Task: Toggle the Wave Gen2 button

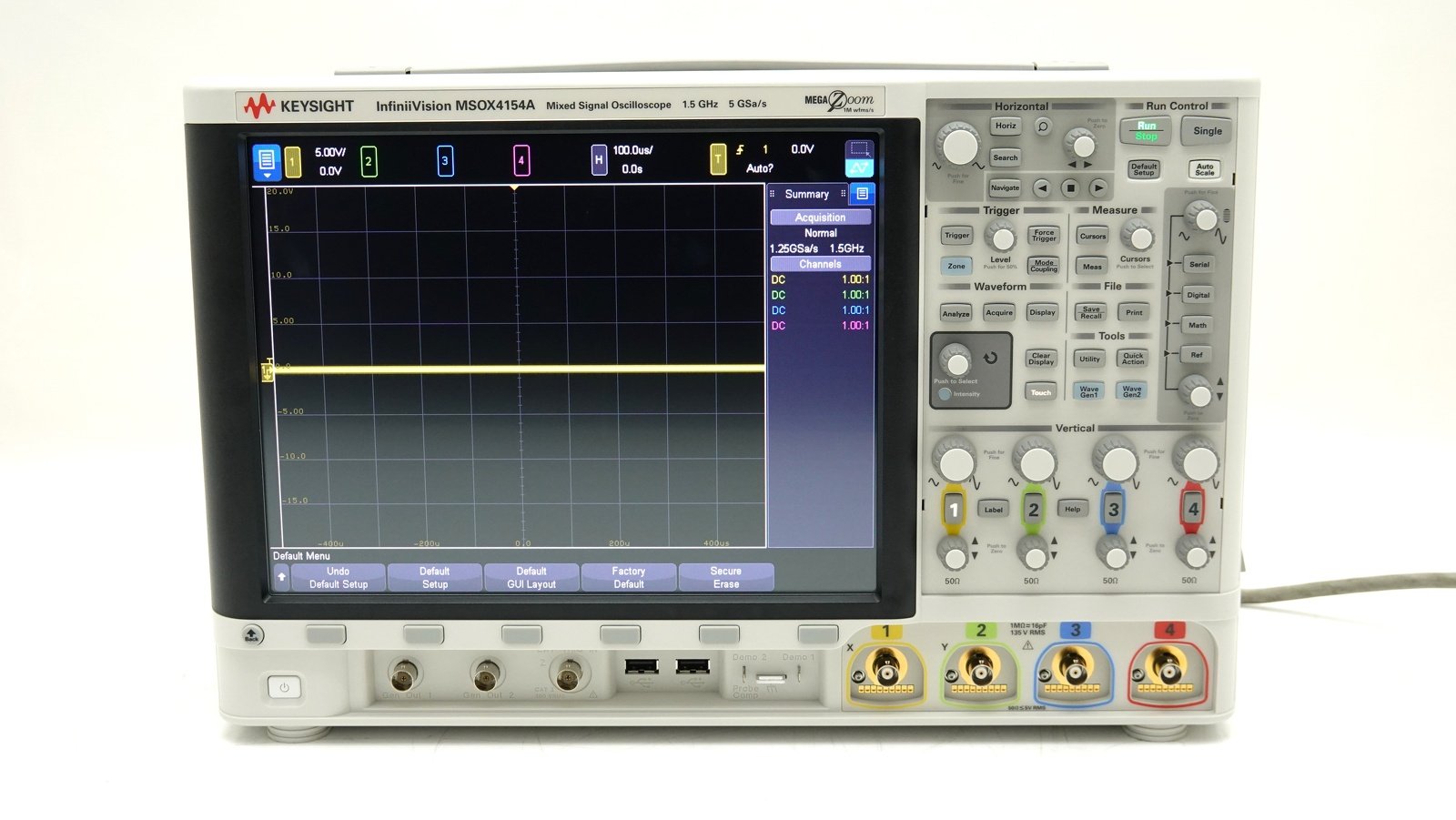Action: click(x=1132, y=392)
